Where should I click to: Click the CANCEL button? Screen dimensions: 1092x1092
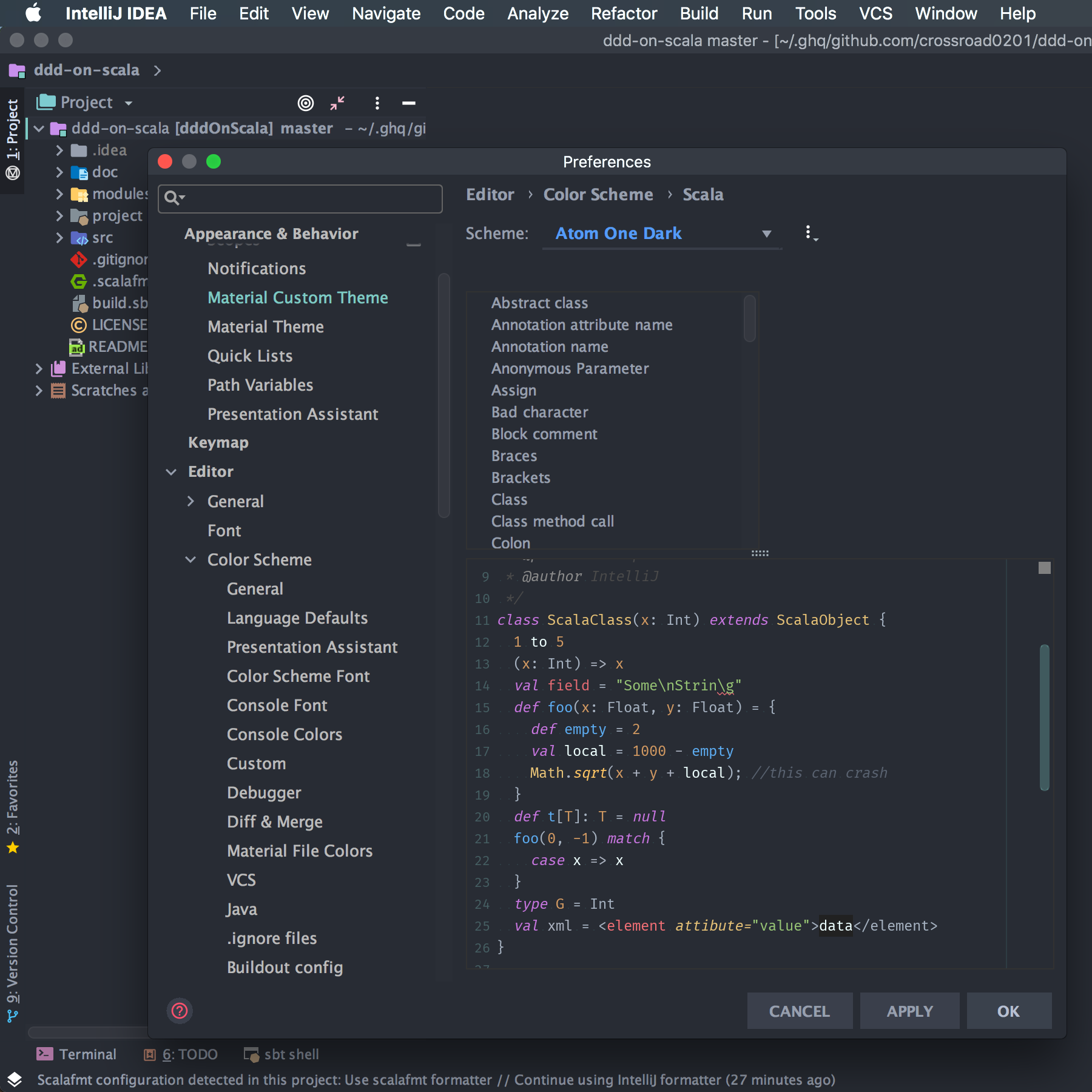800,1011
